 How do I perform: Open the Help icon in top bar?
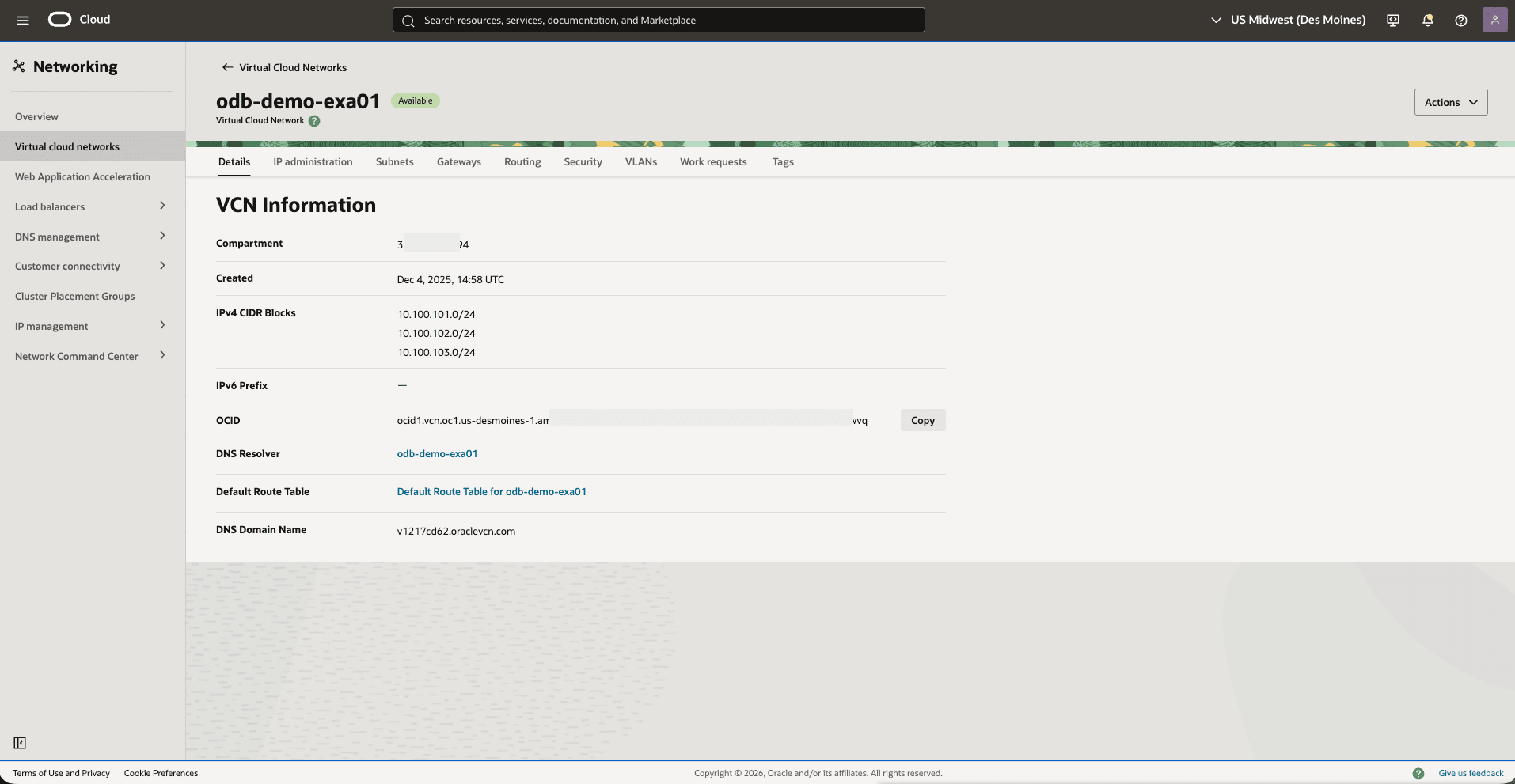pos(1461,20)
